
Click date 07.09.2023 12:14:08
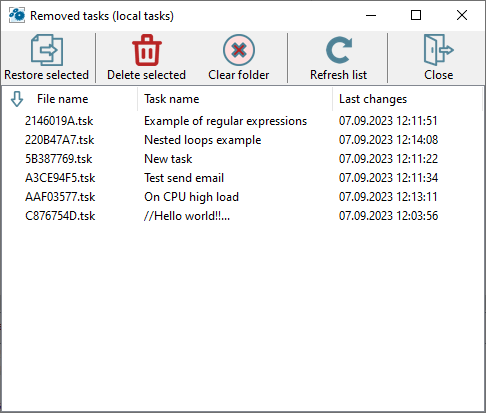[388, 140]
